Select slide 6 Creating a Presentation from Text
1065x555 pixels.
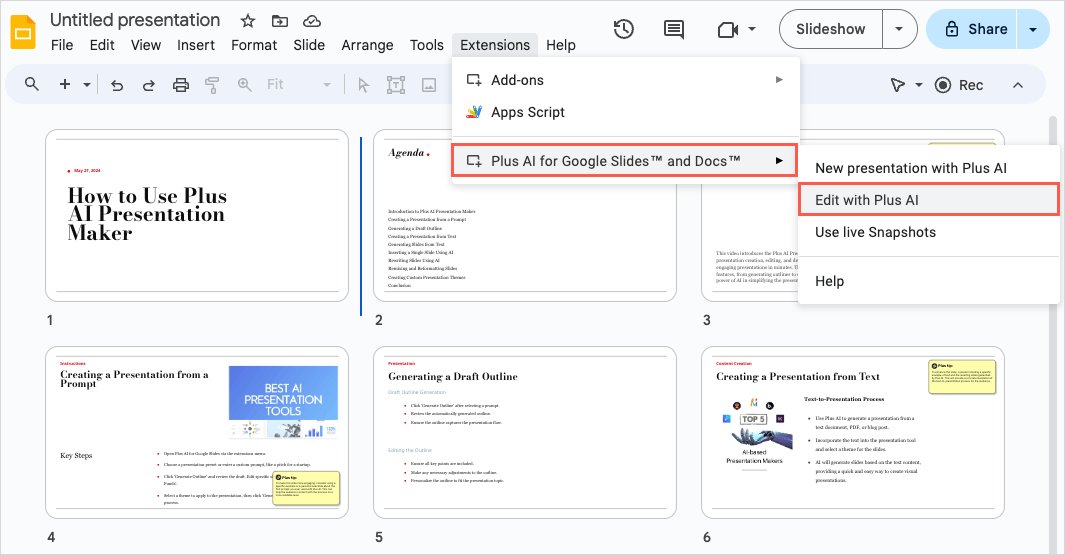click(x=853, y=433)
